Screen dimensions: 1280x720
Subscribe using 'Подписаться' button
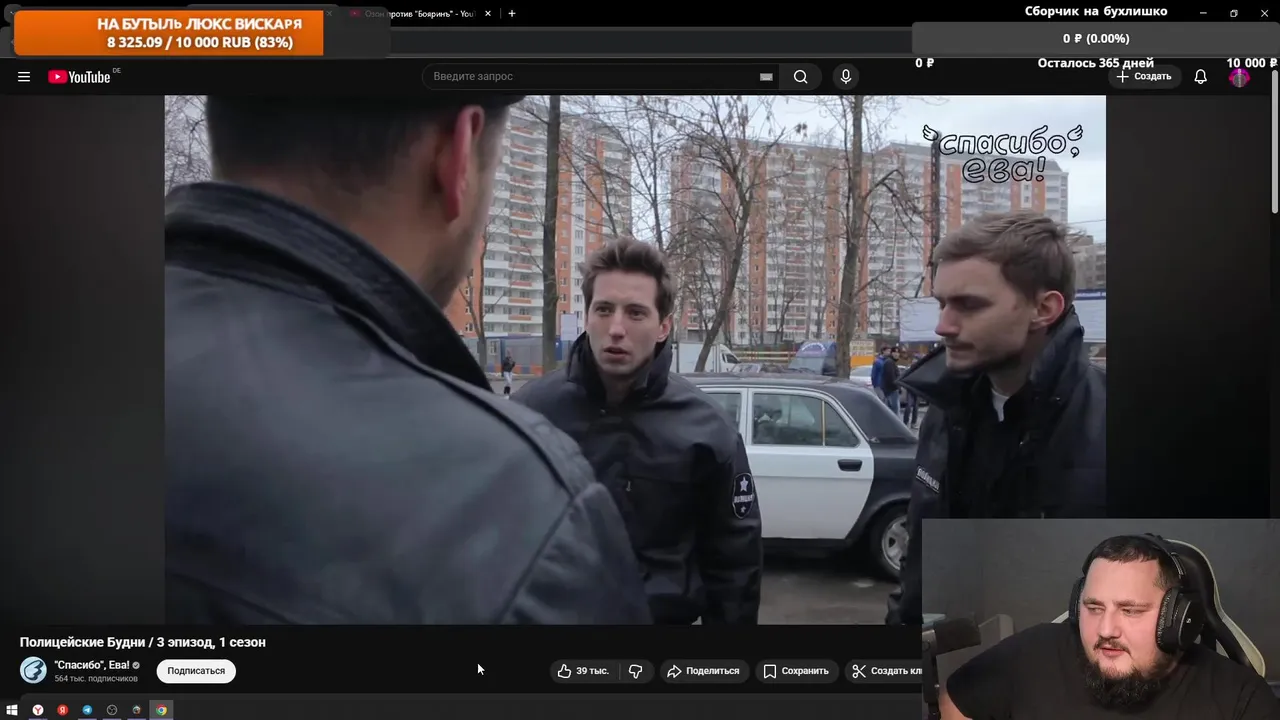(x=196, y=671)
